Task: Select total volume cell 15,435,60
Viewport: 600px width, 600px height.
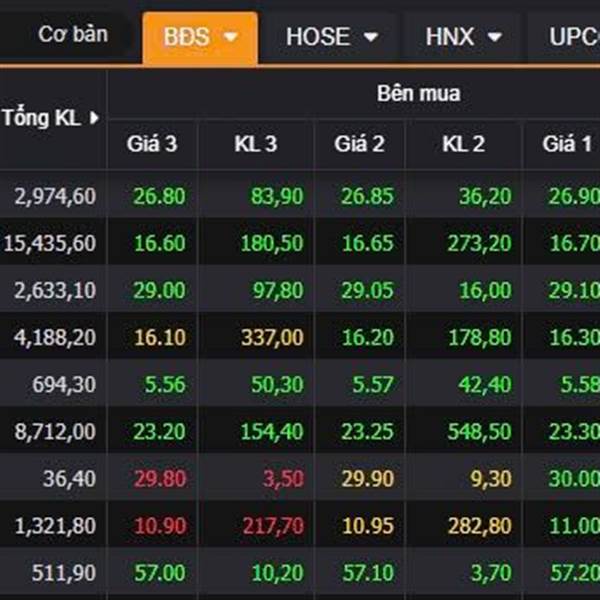Action: [x=49, y=243]
